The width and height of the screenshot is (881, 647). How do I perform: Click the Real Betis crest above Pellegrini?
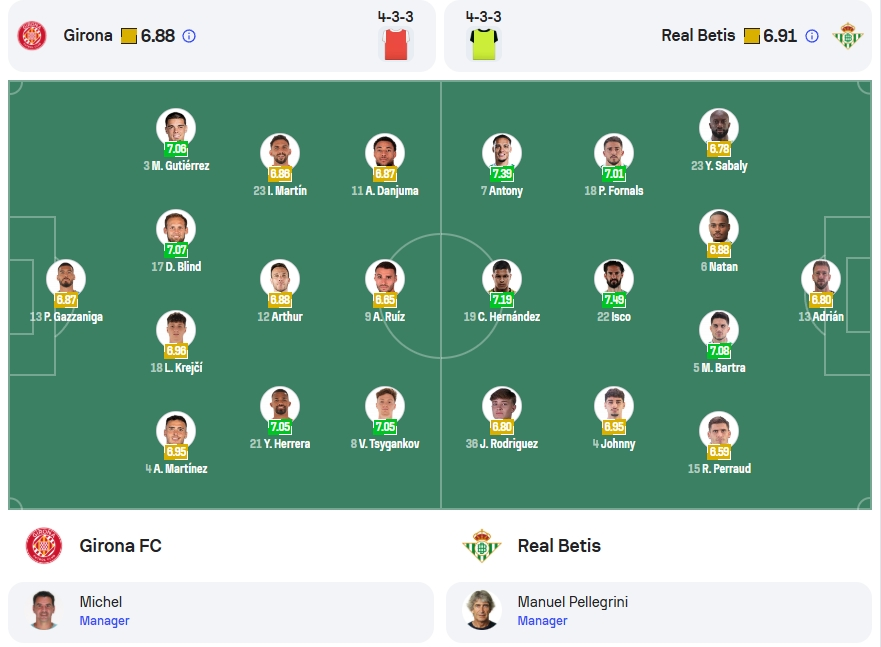tap(482, 545)
